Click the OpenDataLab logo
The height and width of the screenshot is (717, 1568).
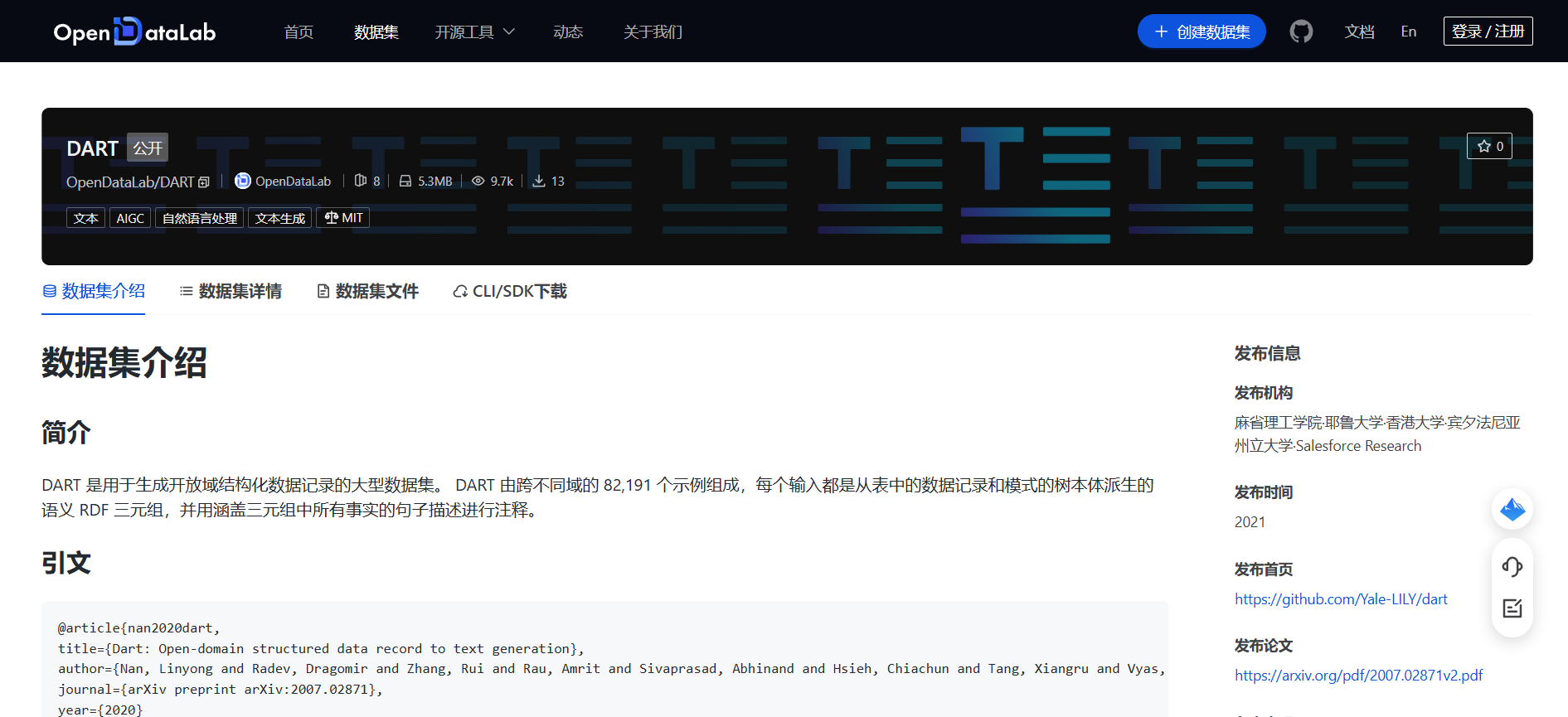pos(134,31)
